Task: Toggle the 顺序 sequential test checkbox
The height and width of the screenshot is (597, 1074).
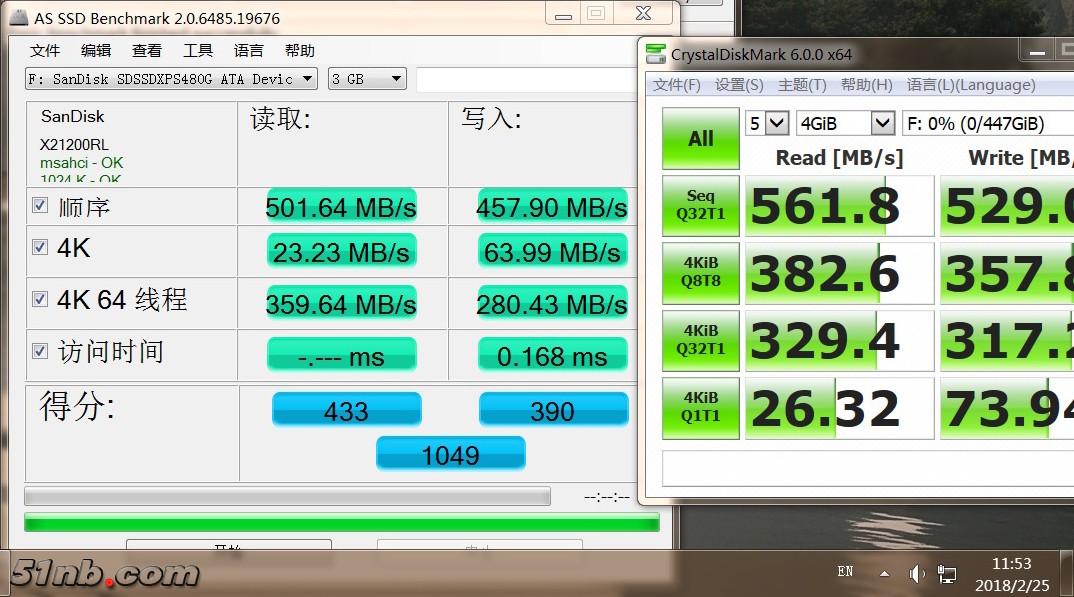Action: 40,206
